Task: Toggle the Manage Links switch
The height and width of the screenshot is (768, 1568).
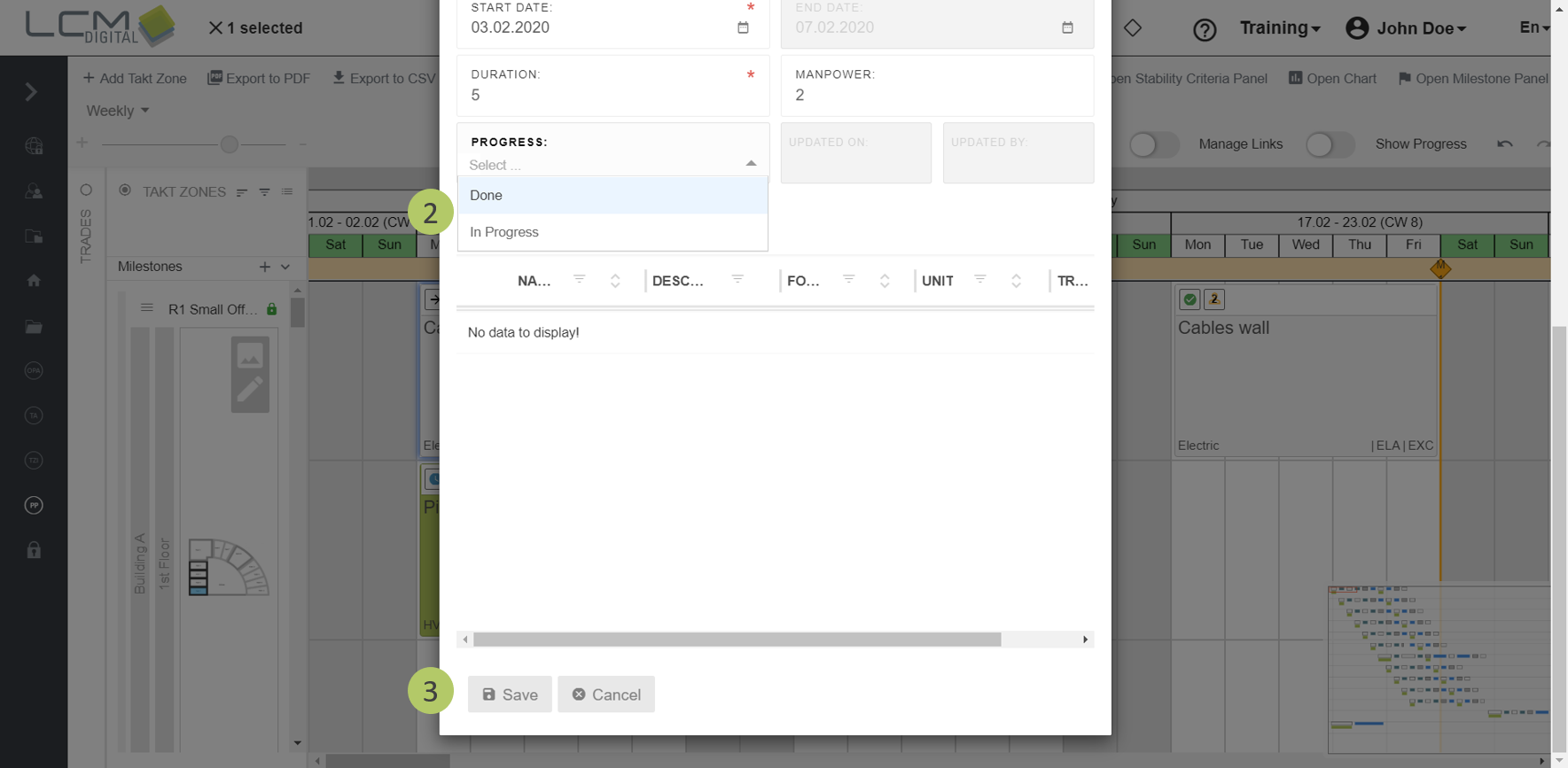Action: [x=1153, y=144]
